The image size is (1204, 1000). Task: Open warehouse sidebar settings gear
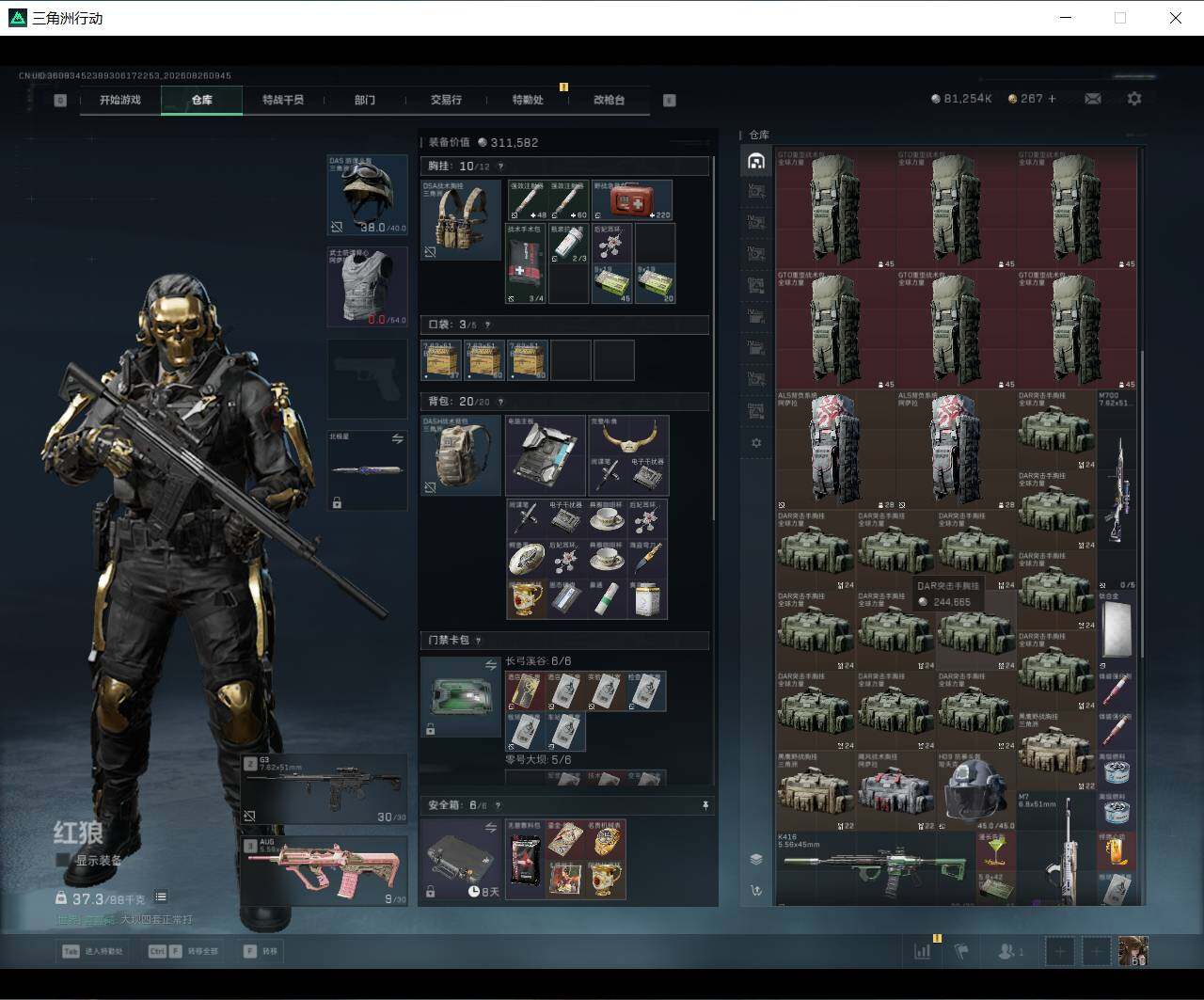point(756,442)
